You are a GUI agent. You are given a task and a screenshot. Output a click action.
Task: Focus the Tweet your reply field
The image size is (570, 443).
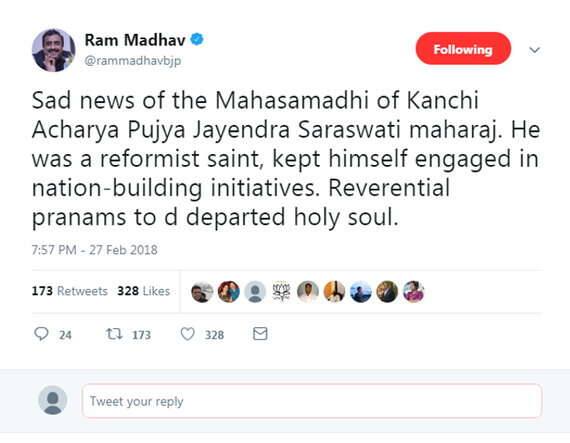312,401
